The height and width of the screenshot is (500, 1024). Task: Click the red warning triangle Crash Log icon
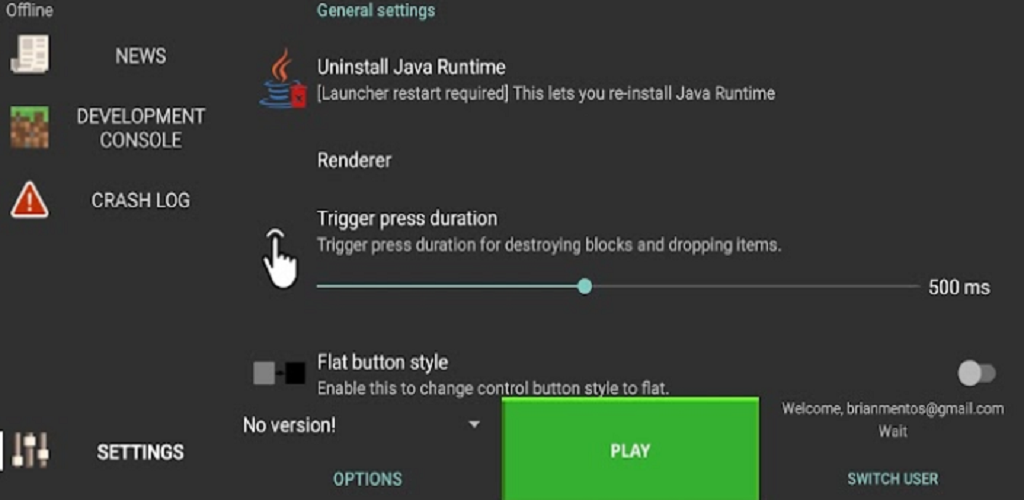pos(29,200)
